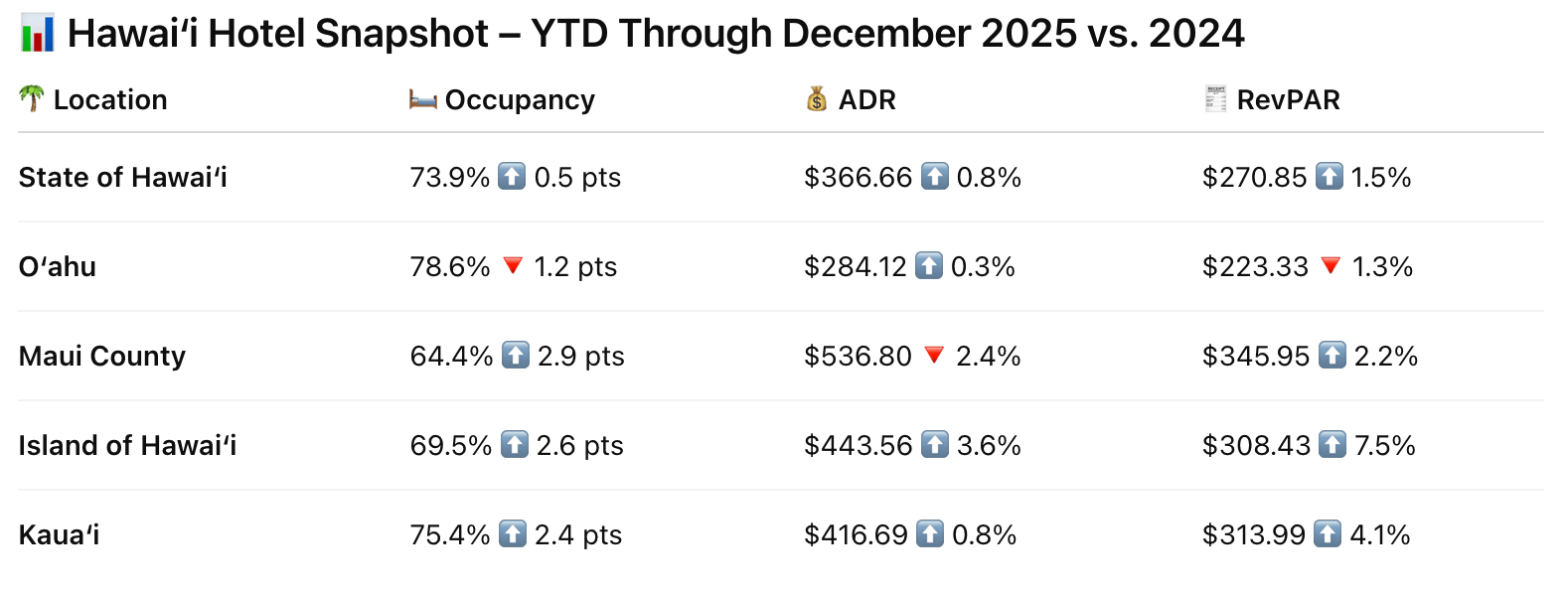Click the Hawai'i Hotel Snapshot title text

[656, 34]
